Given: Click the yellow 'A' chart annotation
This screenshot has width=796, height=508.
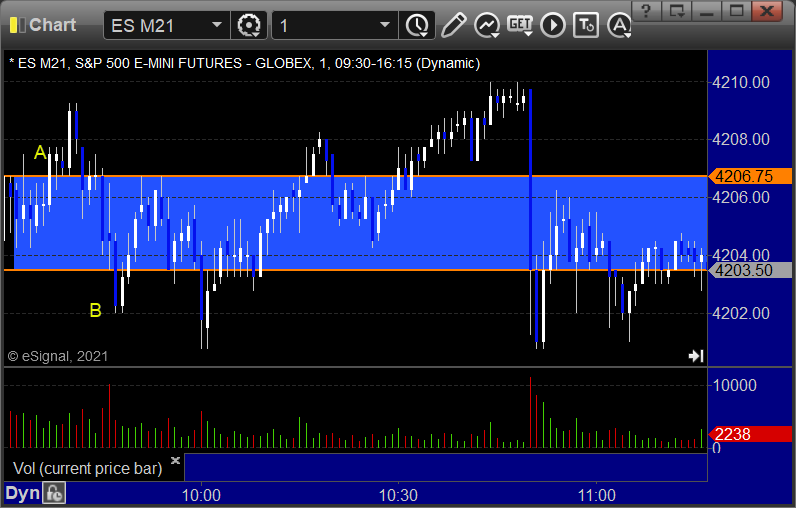Looking at the screenshot, I should tap(40, 152).
